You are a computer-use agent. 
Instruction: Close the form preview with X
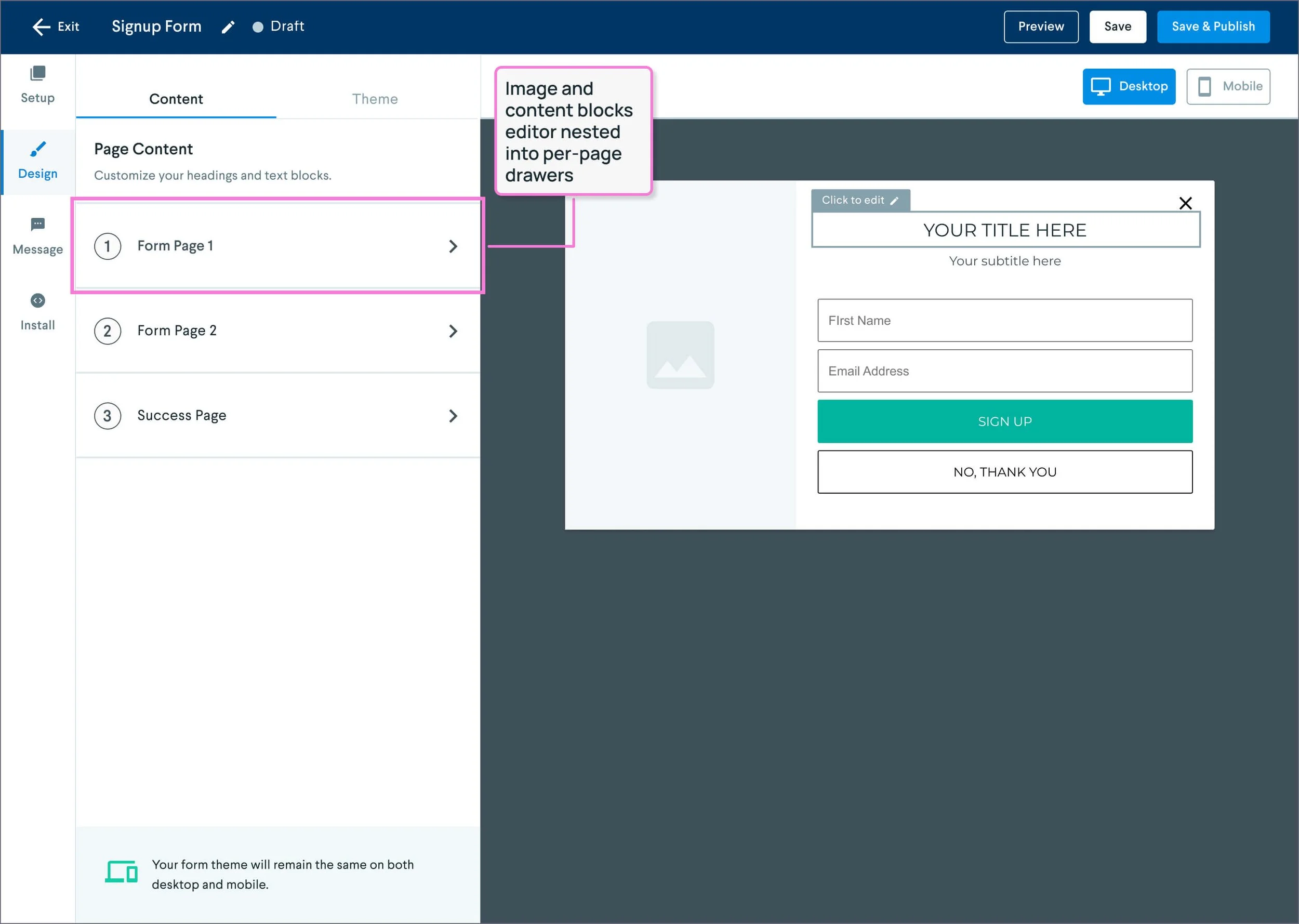coord(1185,203)
